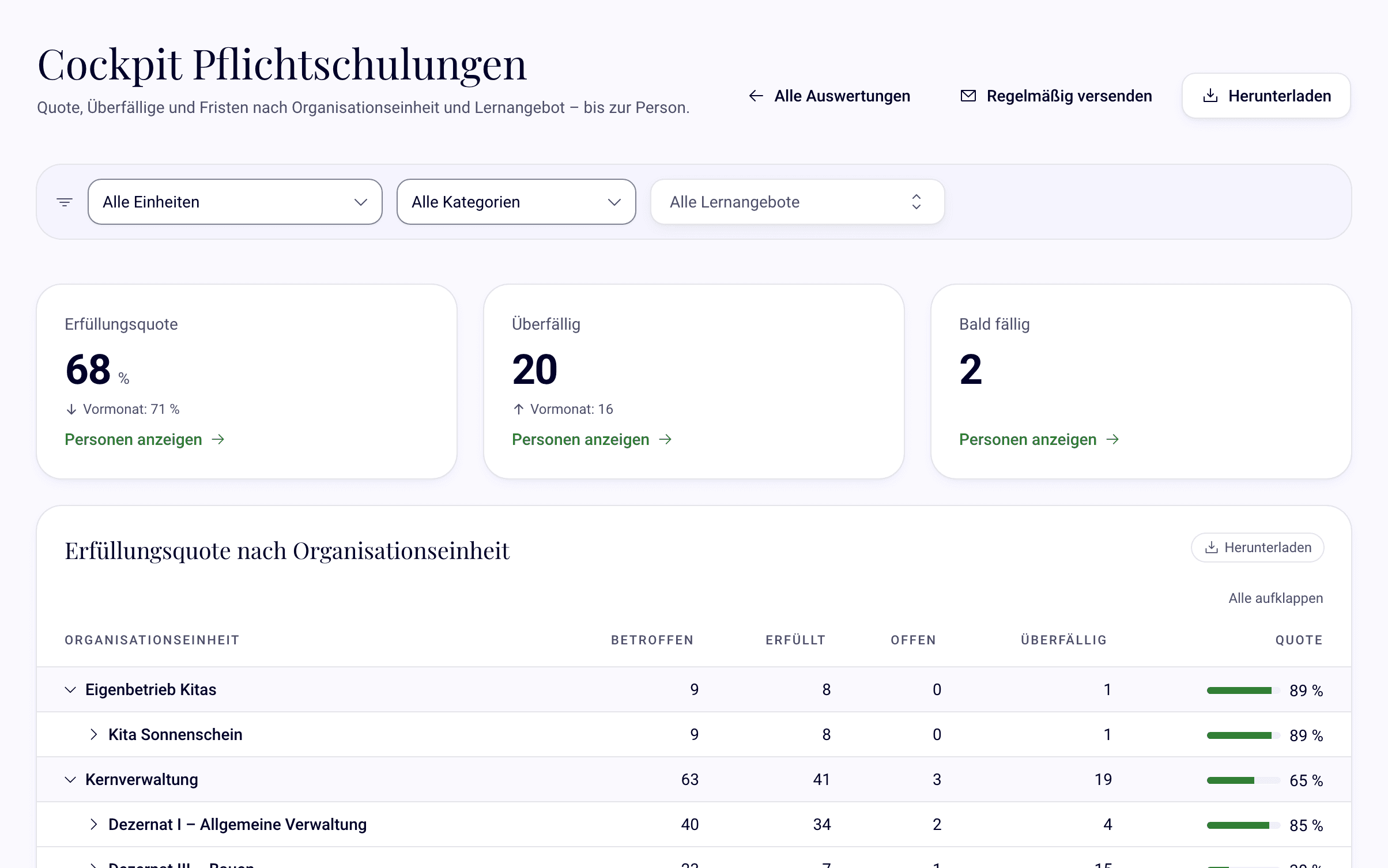Open Regelmäßig versenden
1388x868 pixels.
pyautogui.click(x=1056, y=96)
